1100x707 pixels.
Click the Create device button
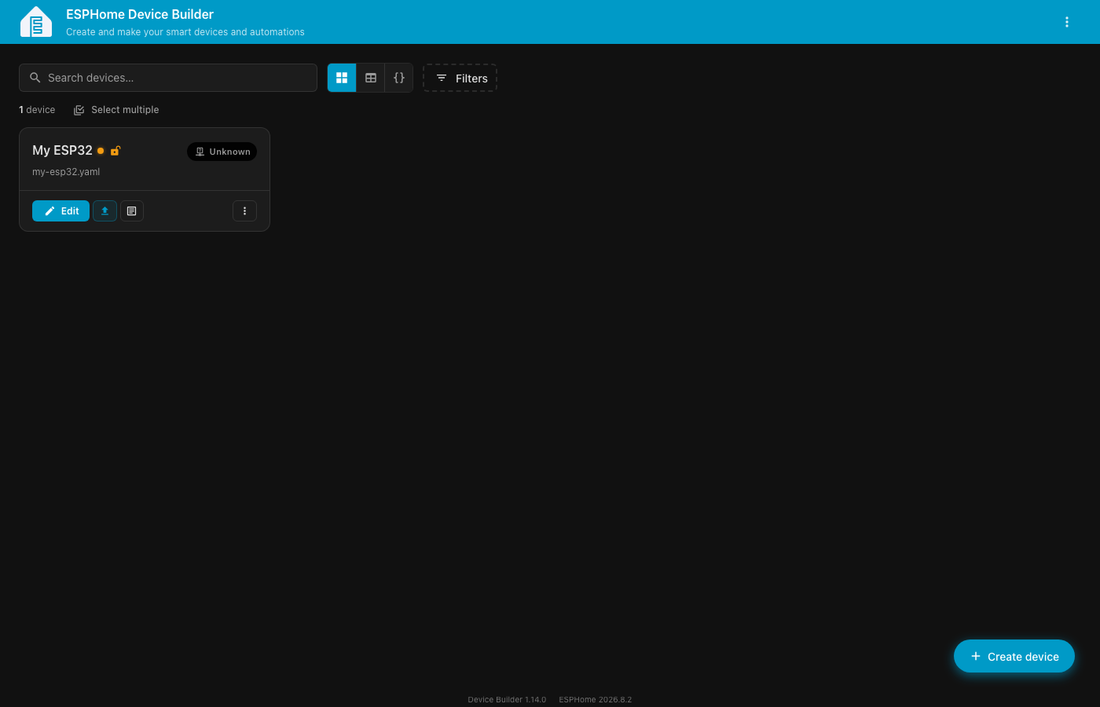pos(1014,656)
